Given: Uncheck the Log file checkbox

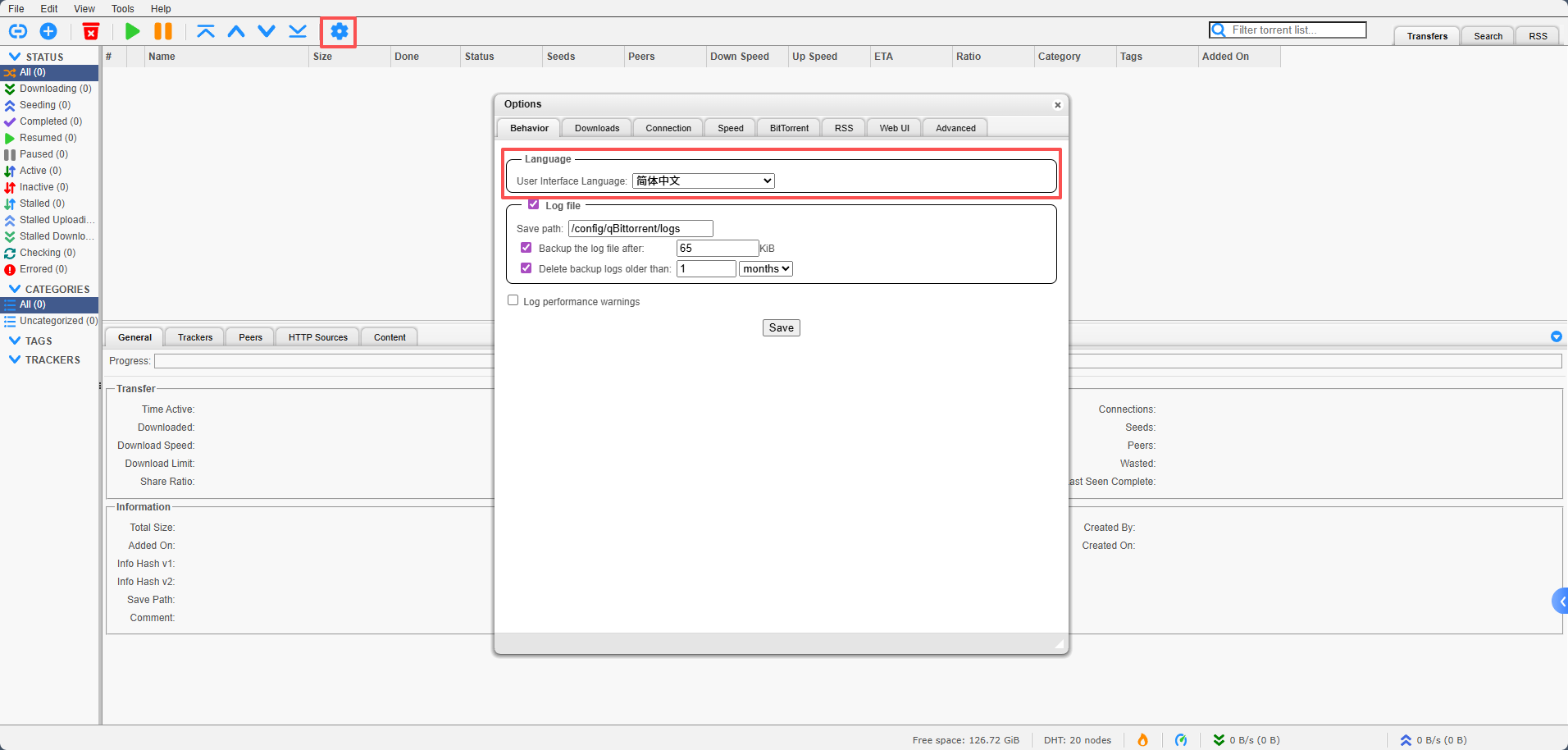Looking at the screenshot, I should 534,204.
